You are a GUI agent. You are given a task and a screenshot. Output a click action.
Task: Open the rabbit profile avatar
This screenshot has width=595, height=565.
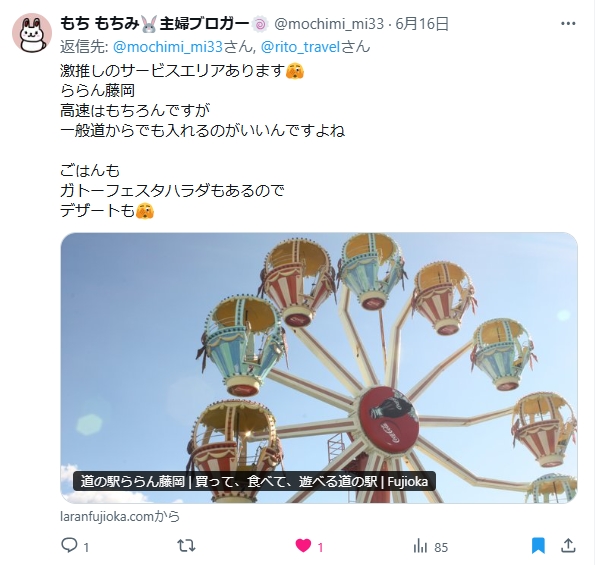click(x=32, y=33)
